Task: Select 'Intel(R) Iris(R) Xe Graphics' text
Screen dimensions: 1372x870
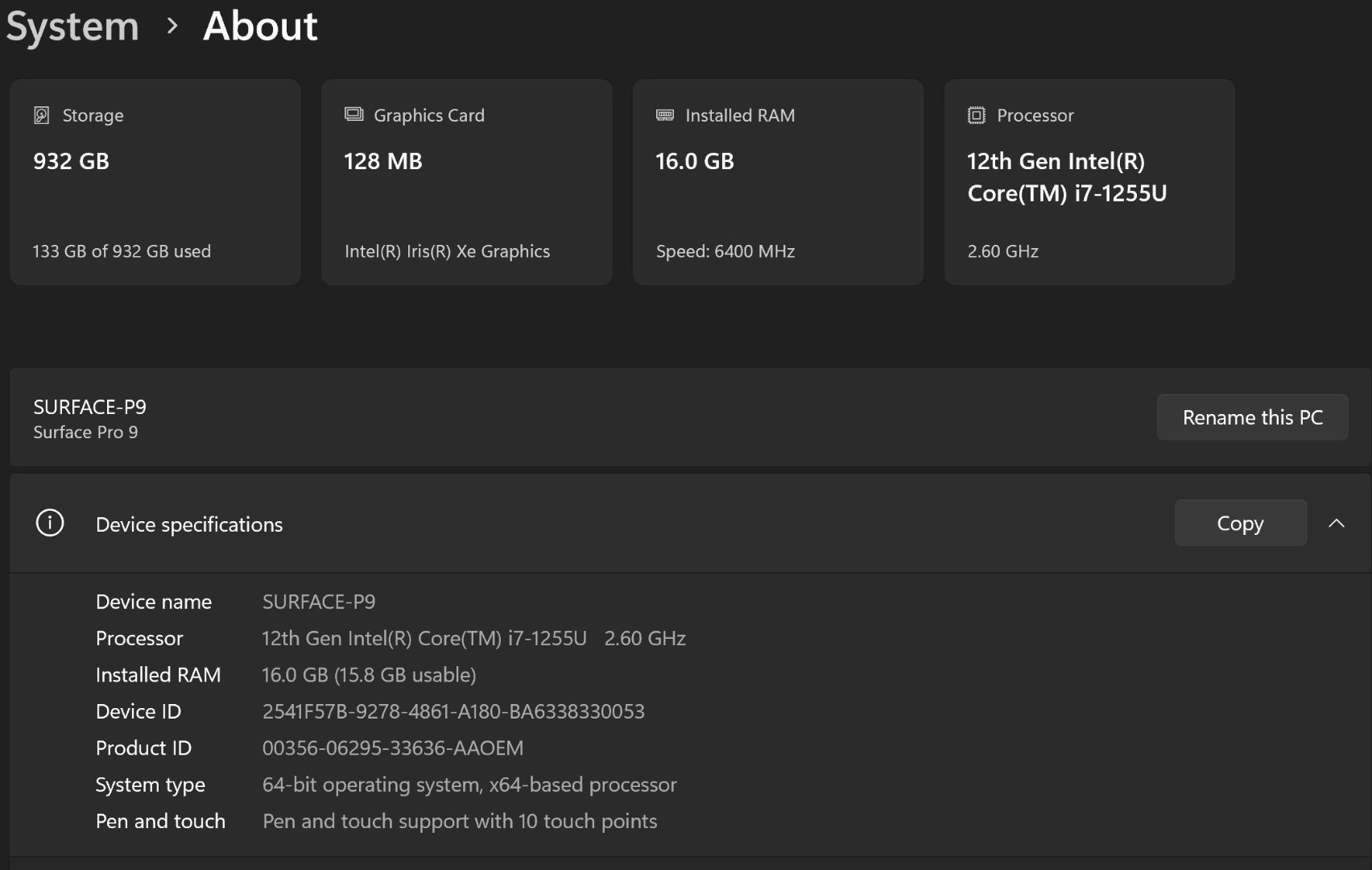Action: [448, 251]
